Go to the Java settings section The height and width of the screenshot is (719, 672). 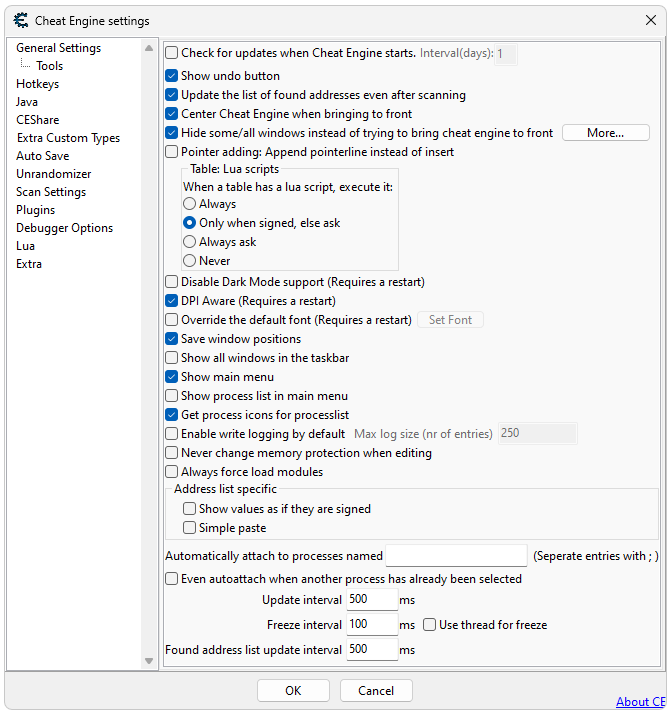27,102
